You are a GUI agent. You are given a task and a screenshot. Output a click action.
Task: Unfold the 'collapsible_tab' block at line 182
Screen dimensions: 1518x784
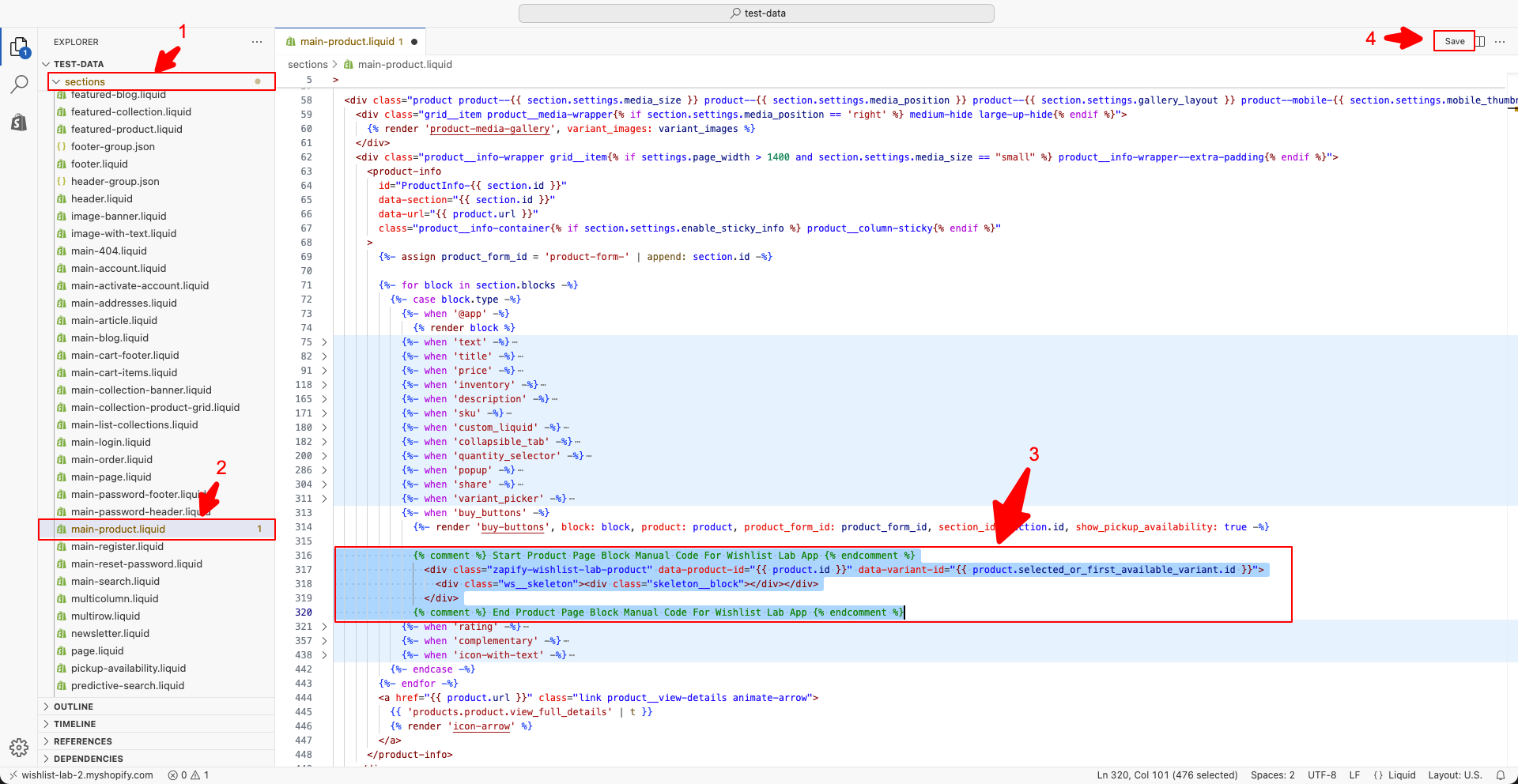[324, 442]
